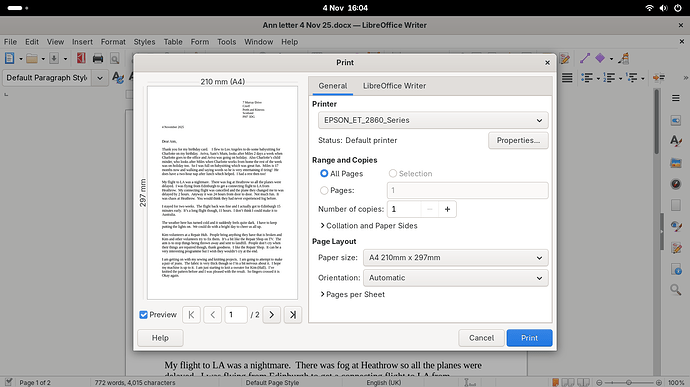Click the zoom in plus on status bar
This screenshot has width=690, height=387.
(x=659, y=383)
